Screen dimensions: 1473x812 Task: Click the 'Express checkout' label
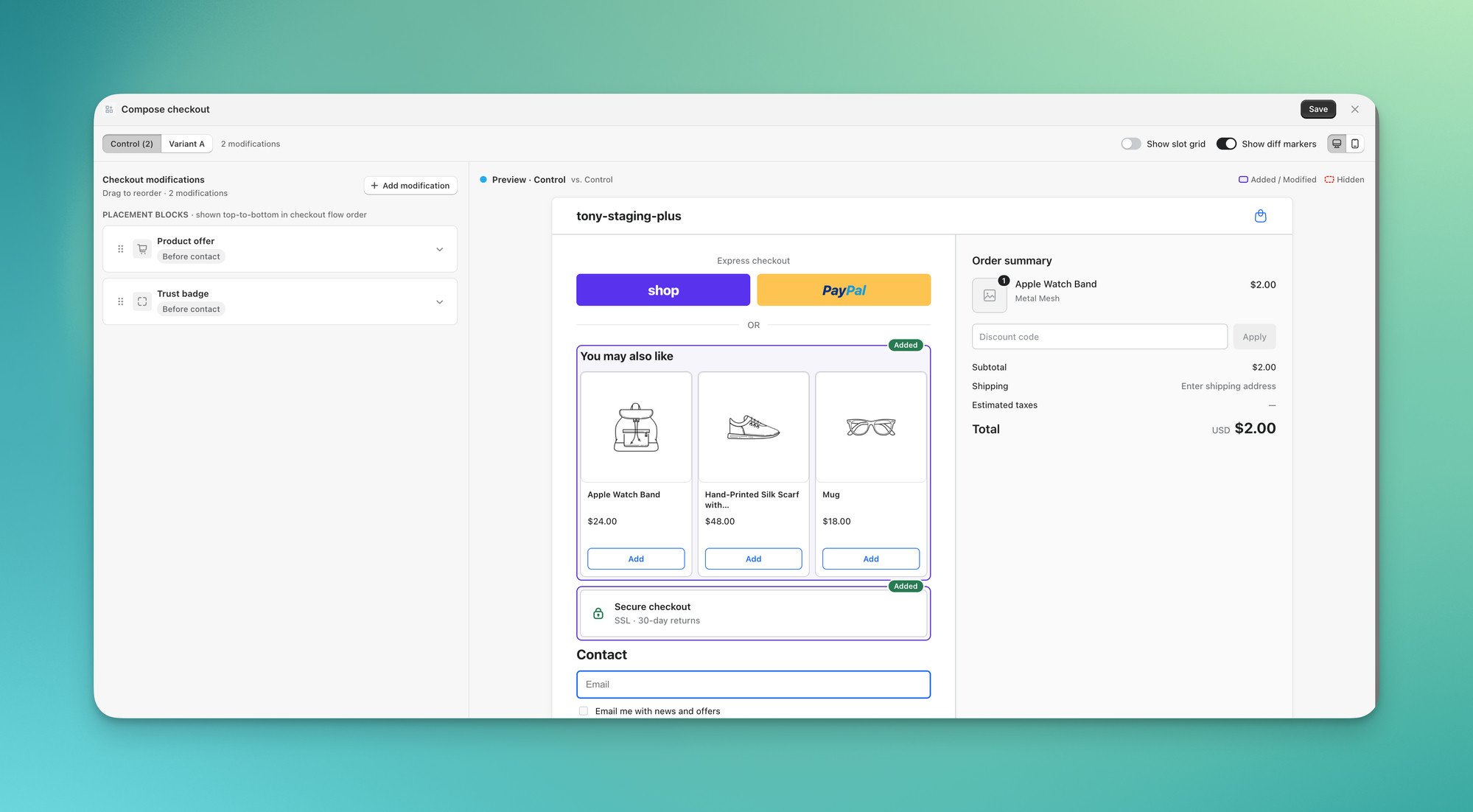tap(753, 261)
